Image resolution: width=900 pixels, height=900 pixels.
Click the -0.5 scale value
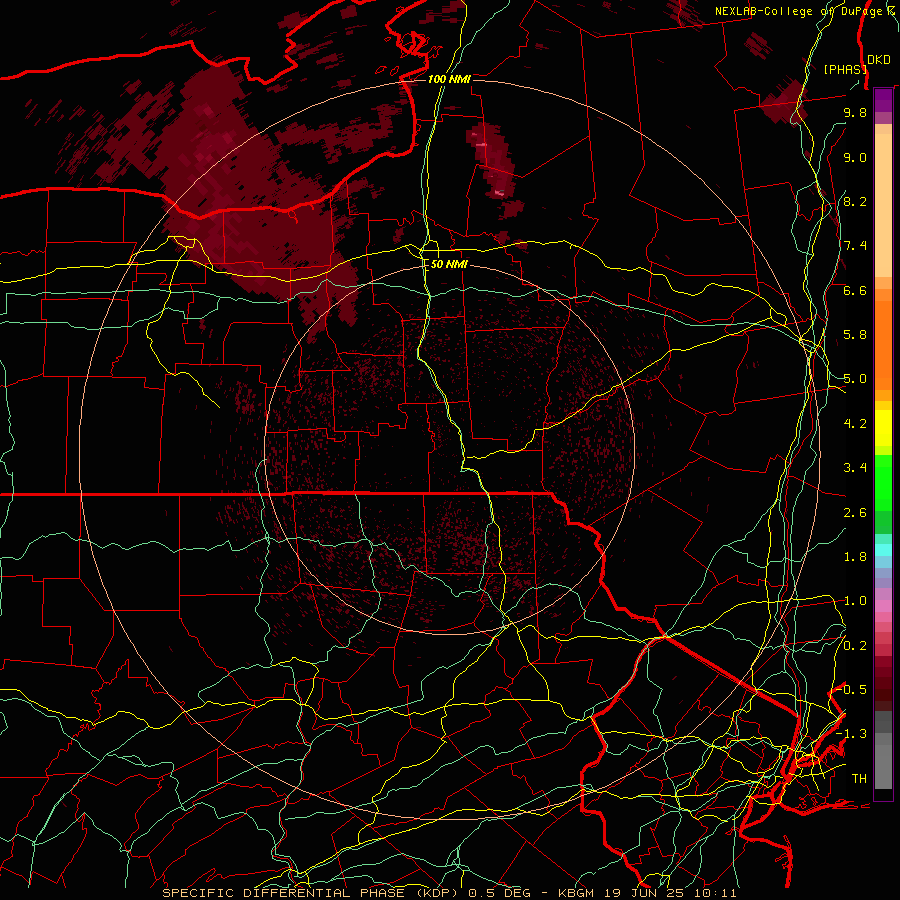[x=851, y=690]
